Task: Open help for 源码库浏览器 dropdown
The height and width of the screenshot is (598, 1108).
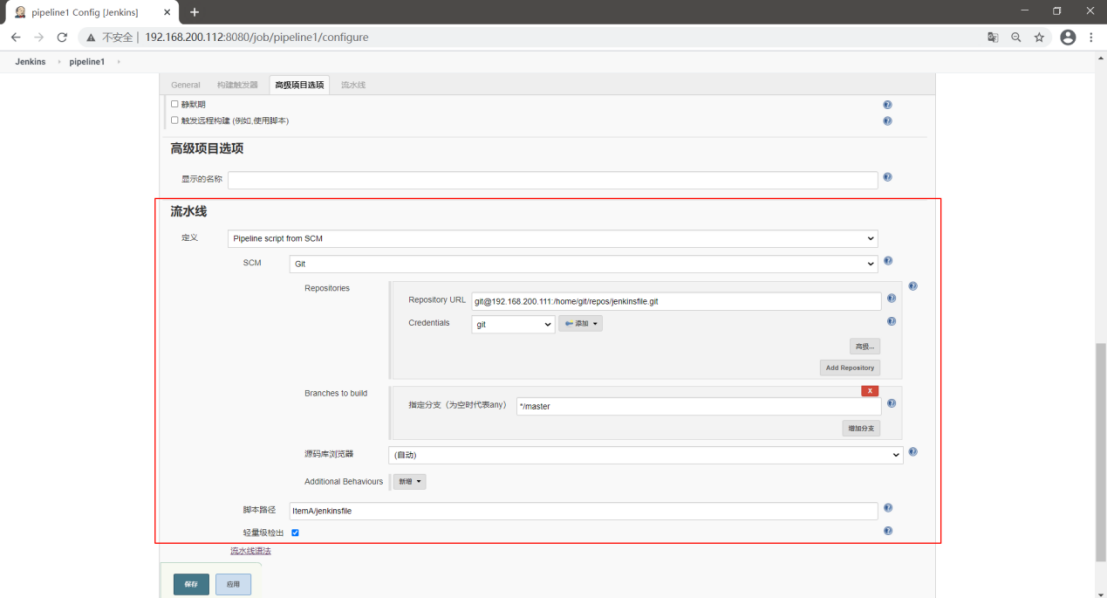Action: pyautogui.click(x=912, y=452)
